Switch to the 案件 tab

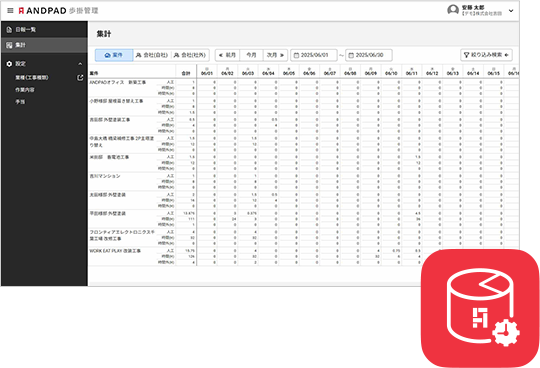tap(114, 55)
